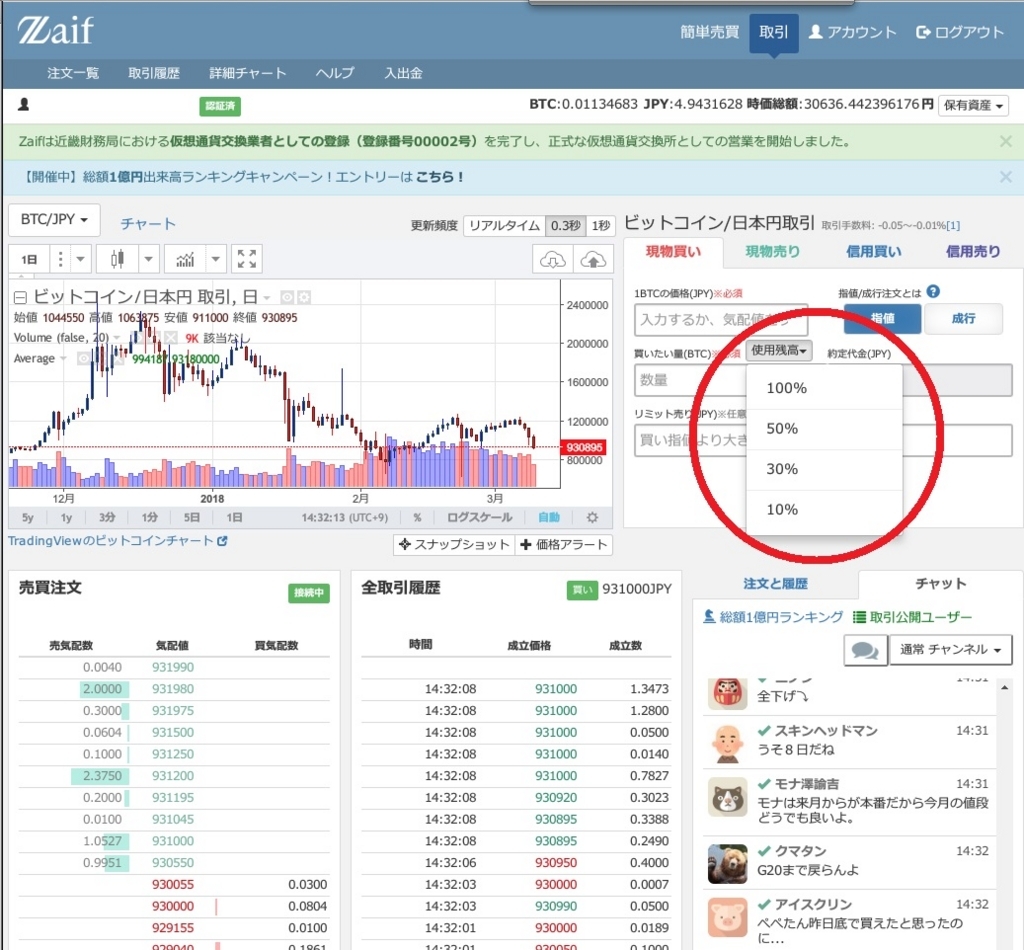Screen dimensions: 1024x950
Task: Click the 1BTC price input field
Action: tap(721, 320)
